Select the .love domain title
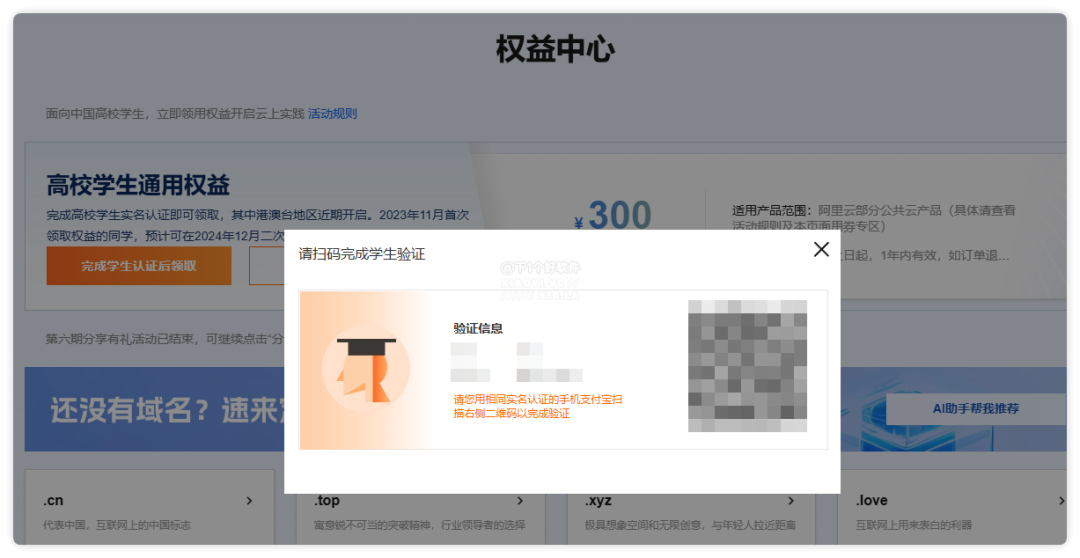This screenshot has width=1080, height=558. coord(871,501)
